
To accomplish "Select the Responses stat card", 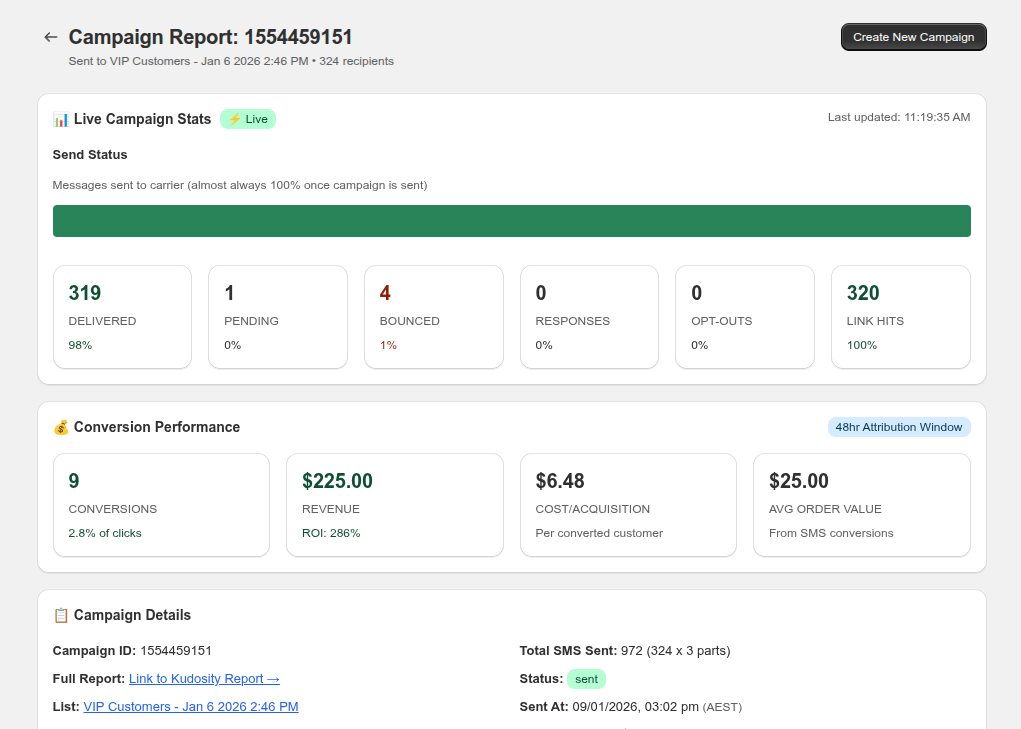I will (589, 317).
